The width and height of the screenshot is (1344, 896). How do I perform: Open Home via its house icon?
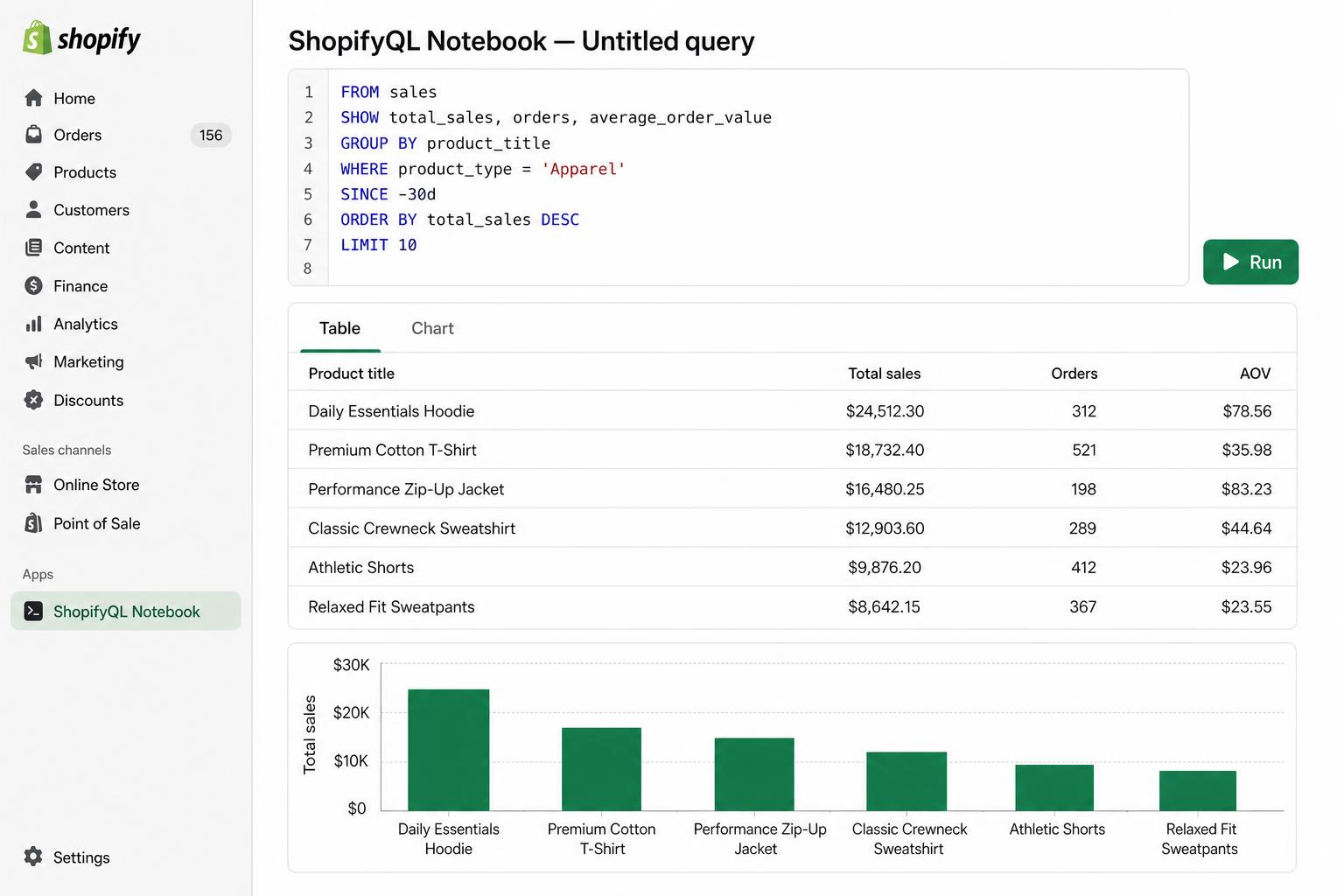coord(34,98)
